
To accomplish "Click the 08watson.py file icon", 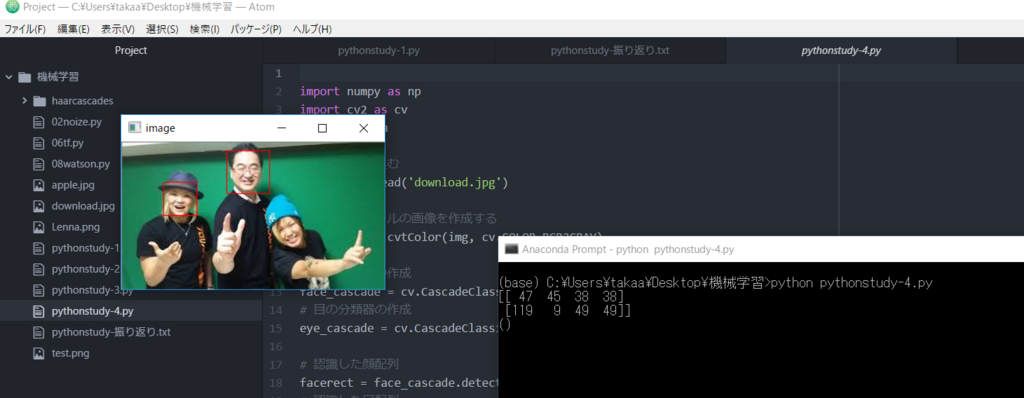I will (39, 163).
